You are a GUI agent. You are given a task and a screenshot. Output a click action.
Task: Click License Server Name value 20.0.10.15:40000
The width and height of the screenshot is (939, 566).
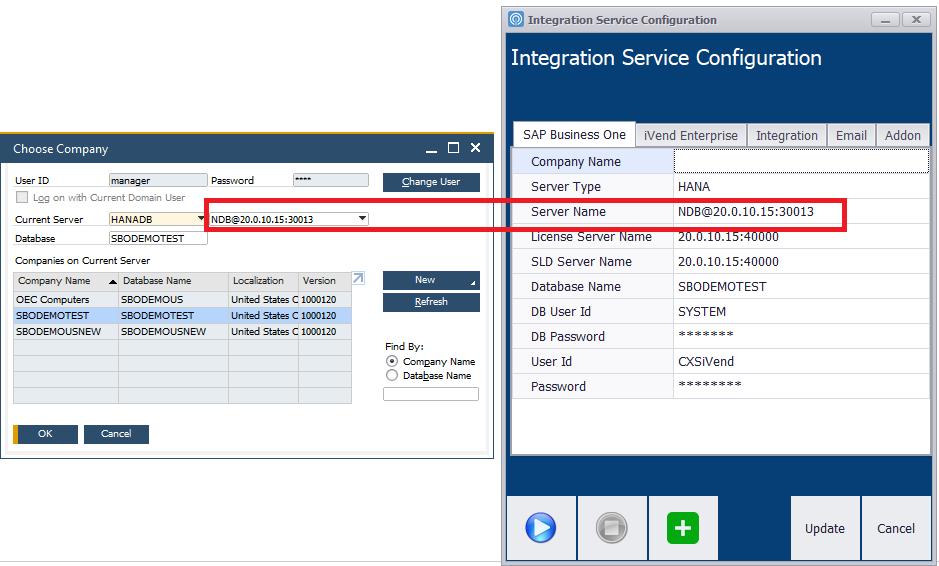click(801, 237)
